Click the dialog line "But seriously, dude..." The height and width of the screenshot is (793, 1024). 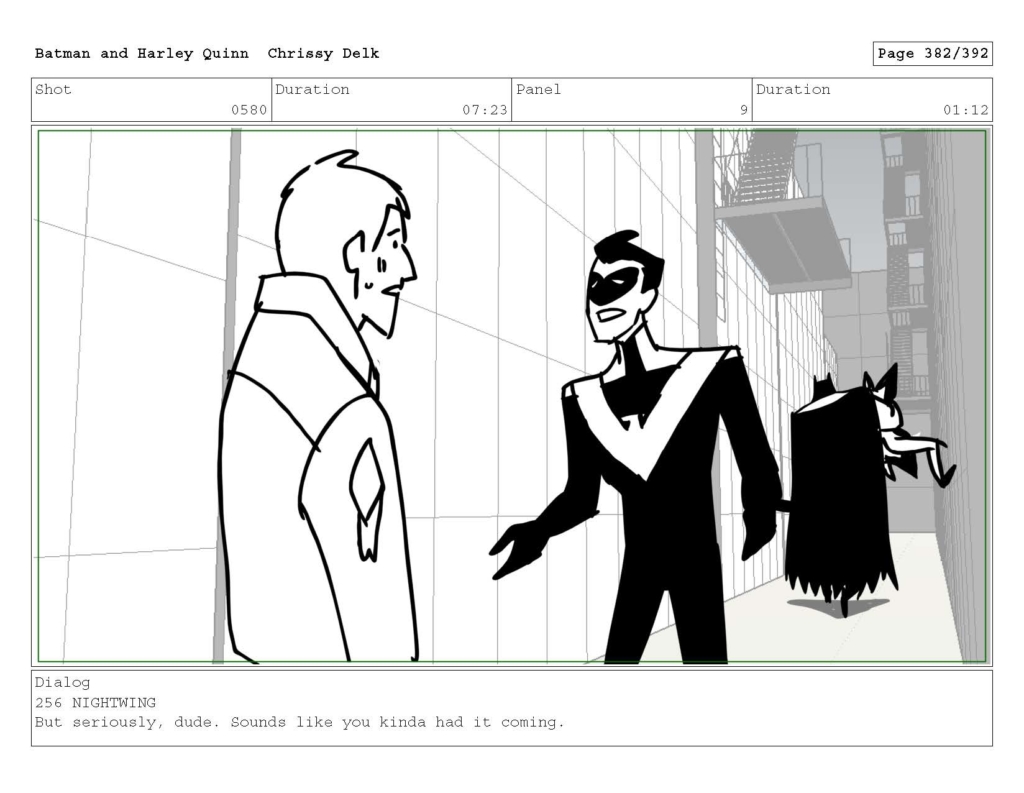click(x=300, y=722)
